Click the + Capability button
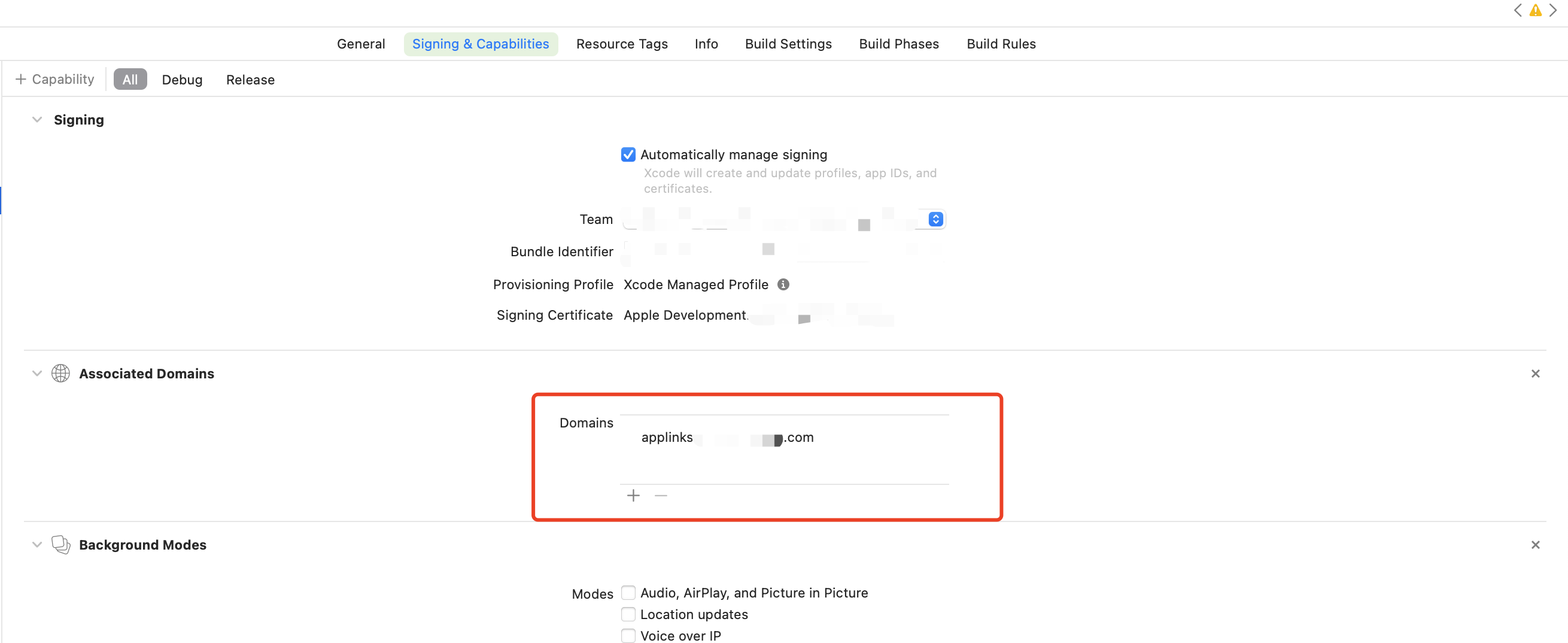 54,79
